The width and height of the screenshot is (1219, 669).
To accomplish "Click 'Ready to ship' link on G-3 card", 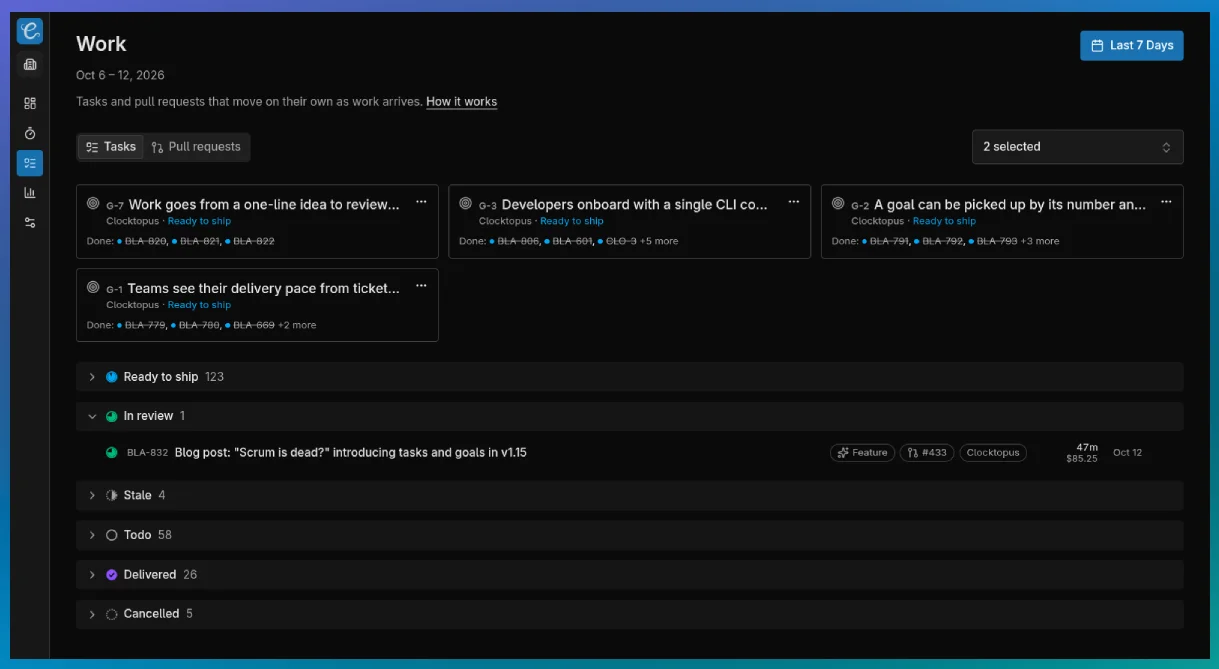I will pos(572,221).
